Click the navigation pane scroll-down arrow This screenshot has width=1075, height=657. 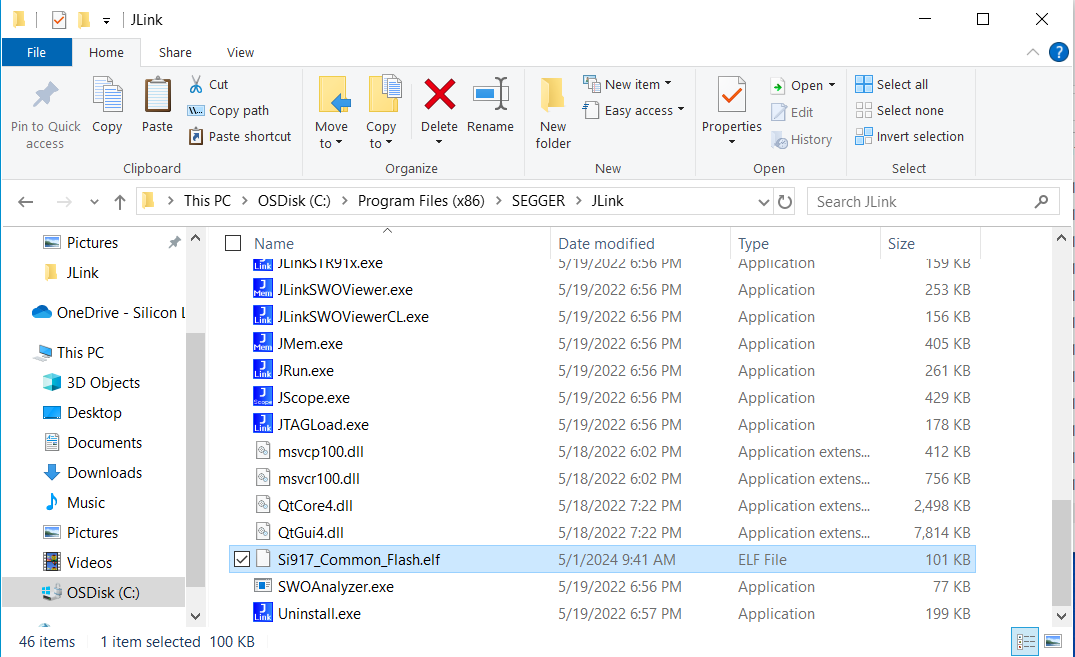195,616
